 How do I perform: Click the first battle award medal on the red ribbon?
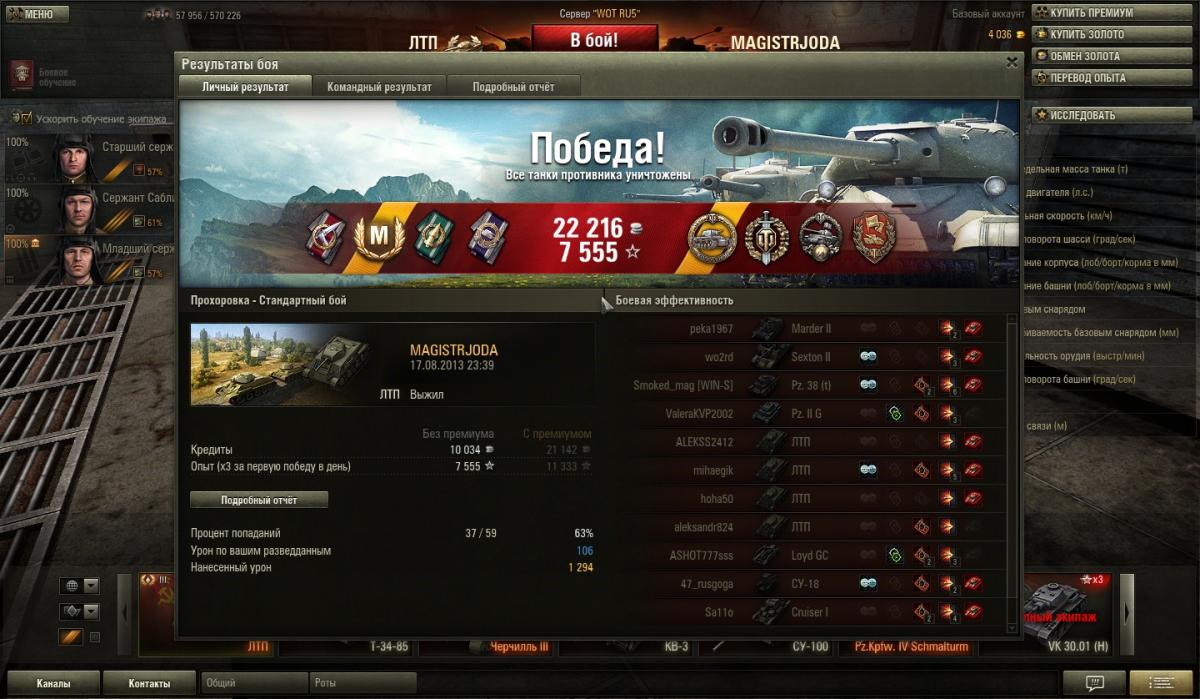coord(327,235)
